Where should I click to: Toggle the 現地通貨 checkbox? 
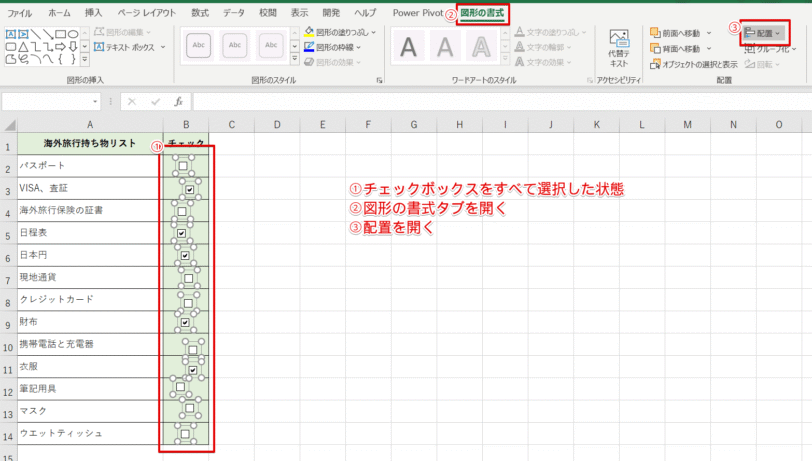188,279
